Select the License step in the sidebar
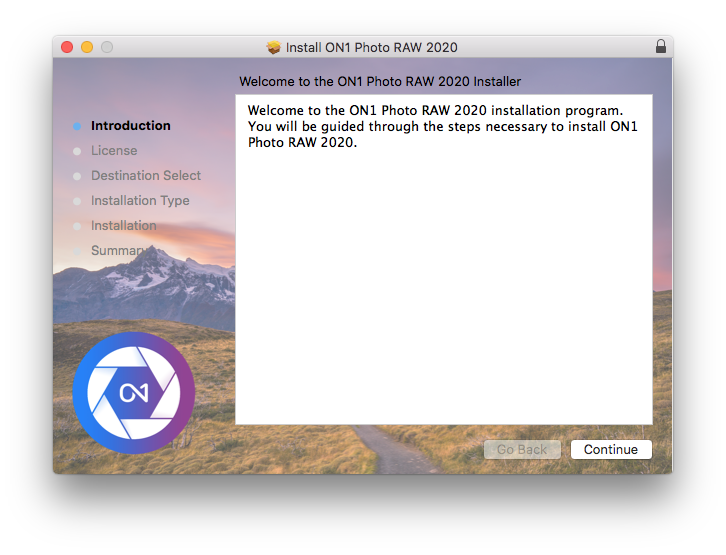The height and width of the screenshot is (555, 726). 114,151
